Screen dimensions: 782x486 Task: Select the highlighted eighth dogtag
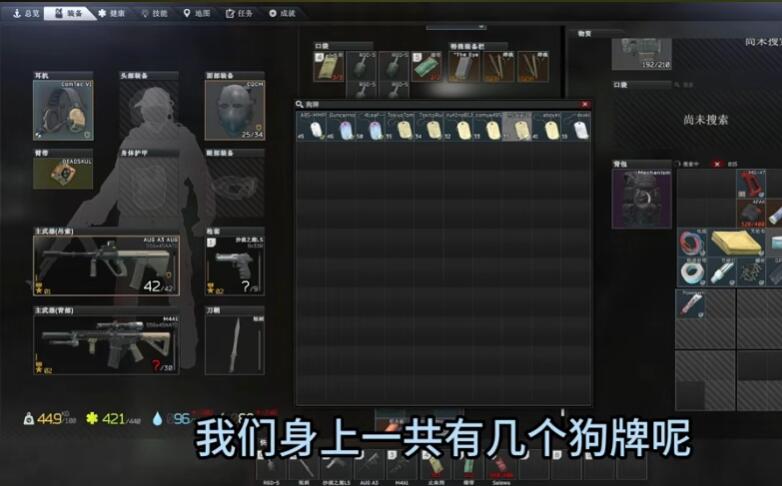(x=517, y=126)
